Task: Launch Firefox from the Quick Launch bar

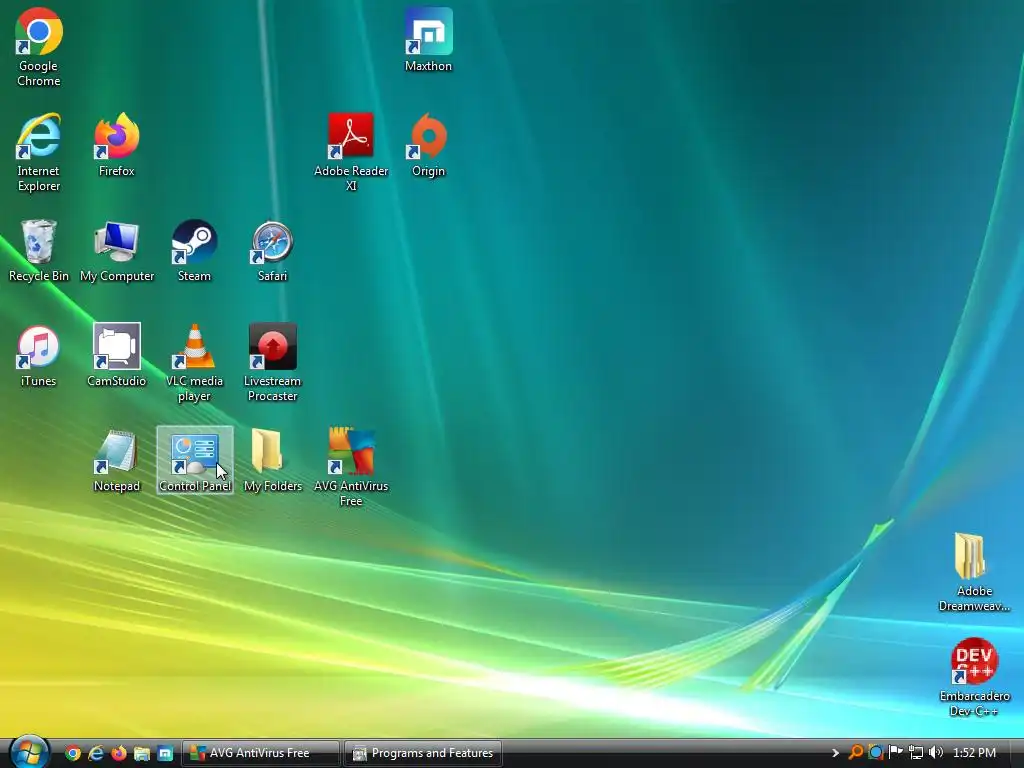Action: [x=119, y=753]
